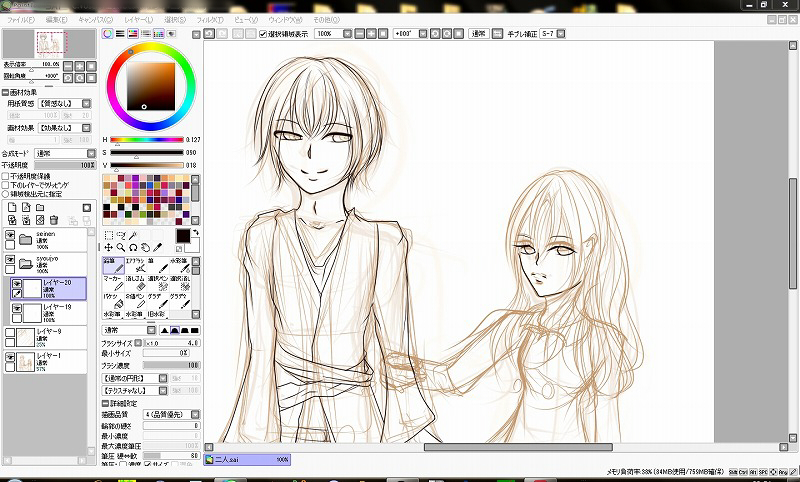Click the undo arrow in toolbar

coord(209,34)
